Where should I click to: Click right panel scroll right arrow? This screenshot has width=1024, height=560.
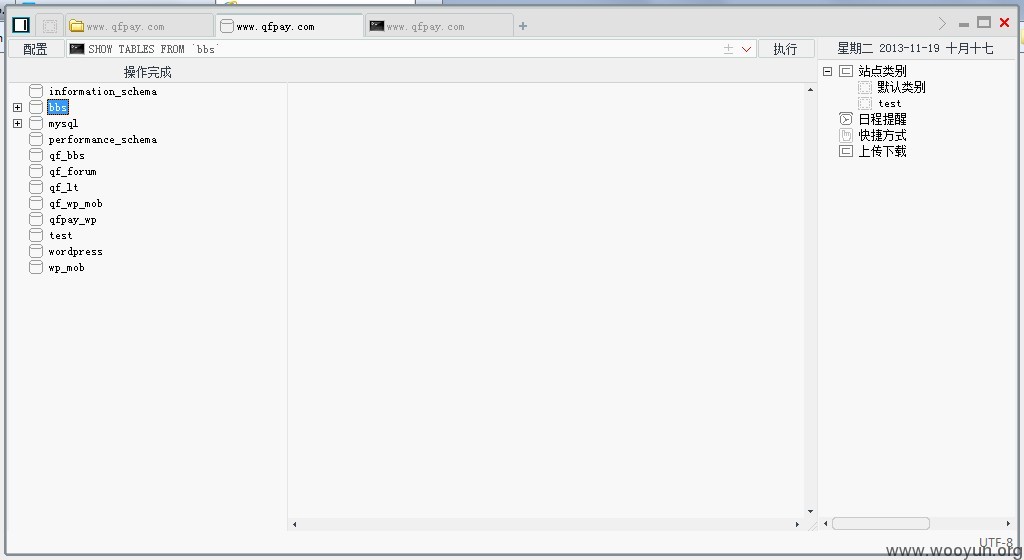pos(1008,523)
